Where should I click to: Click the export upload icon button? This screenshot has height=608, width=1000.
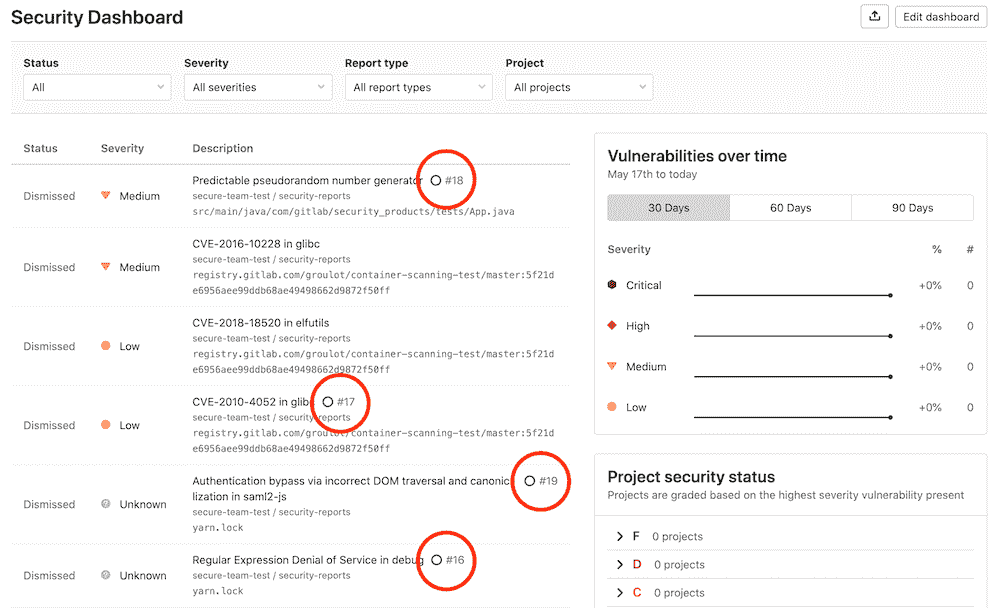[875, 17]
